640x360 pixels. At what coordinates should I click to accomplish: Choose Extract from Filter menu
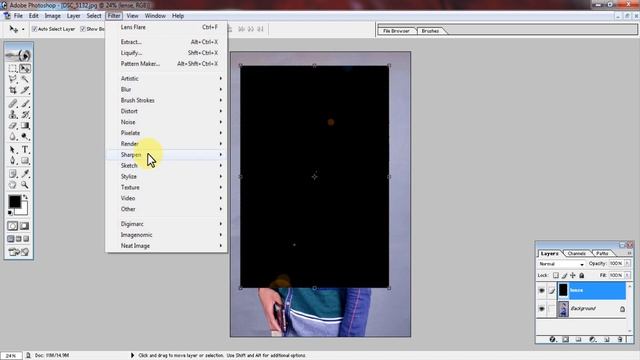click(167, 42)
